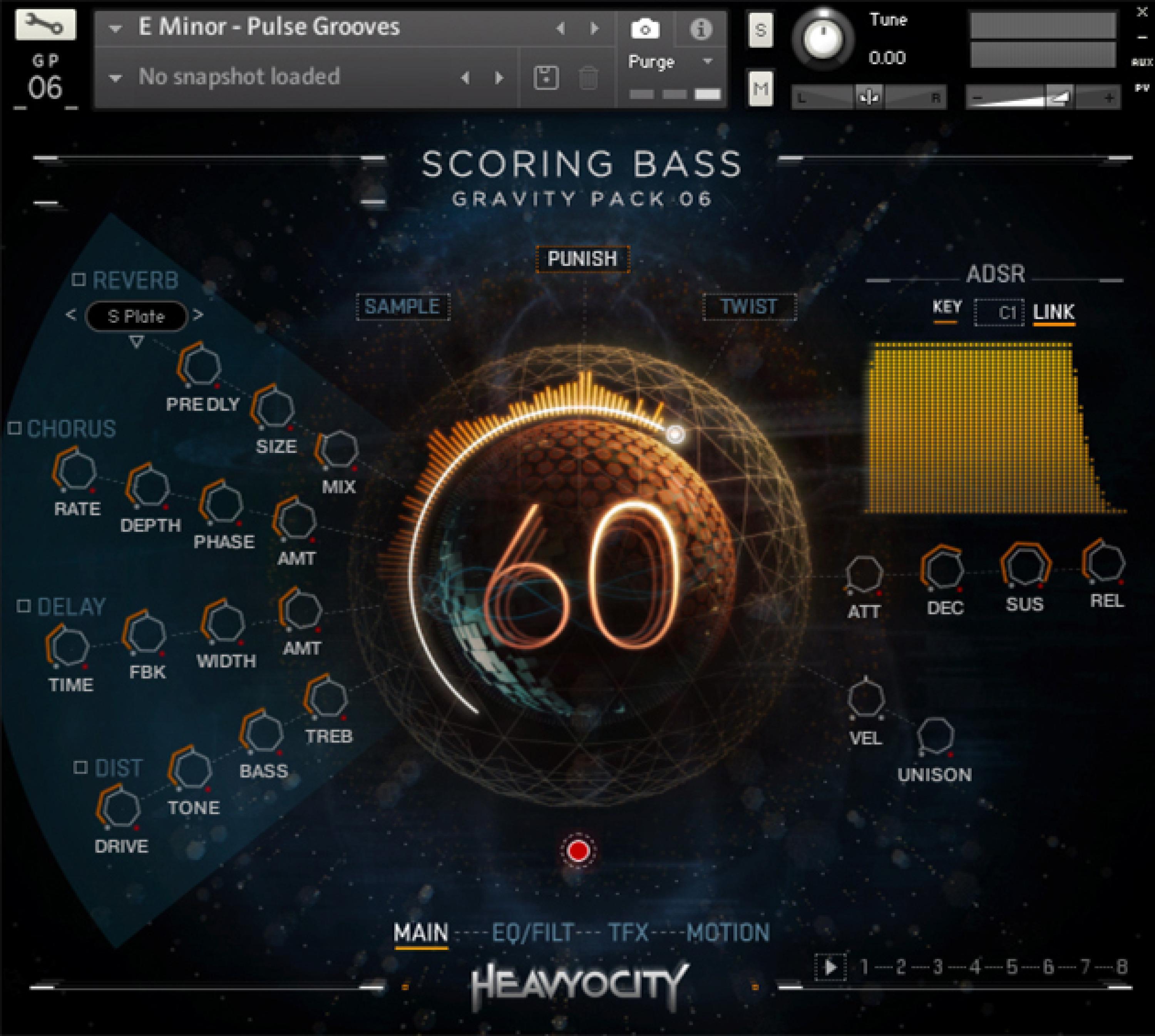Open the info icon in header
Image resolution: width=1155 pixels, height=1036 pixels.
point(700,28)
